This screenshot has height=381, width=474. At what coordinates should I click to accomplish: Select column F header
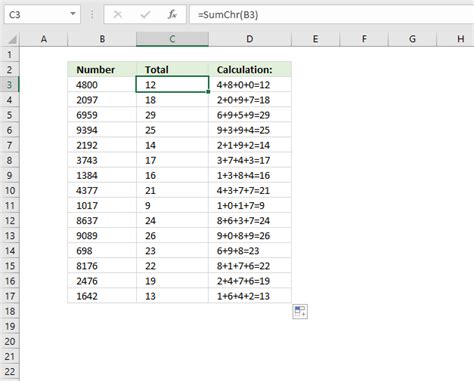tap(364, 39)
